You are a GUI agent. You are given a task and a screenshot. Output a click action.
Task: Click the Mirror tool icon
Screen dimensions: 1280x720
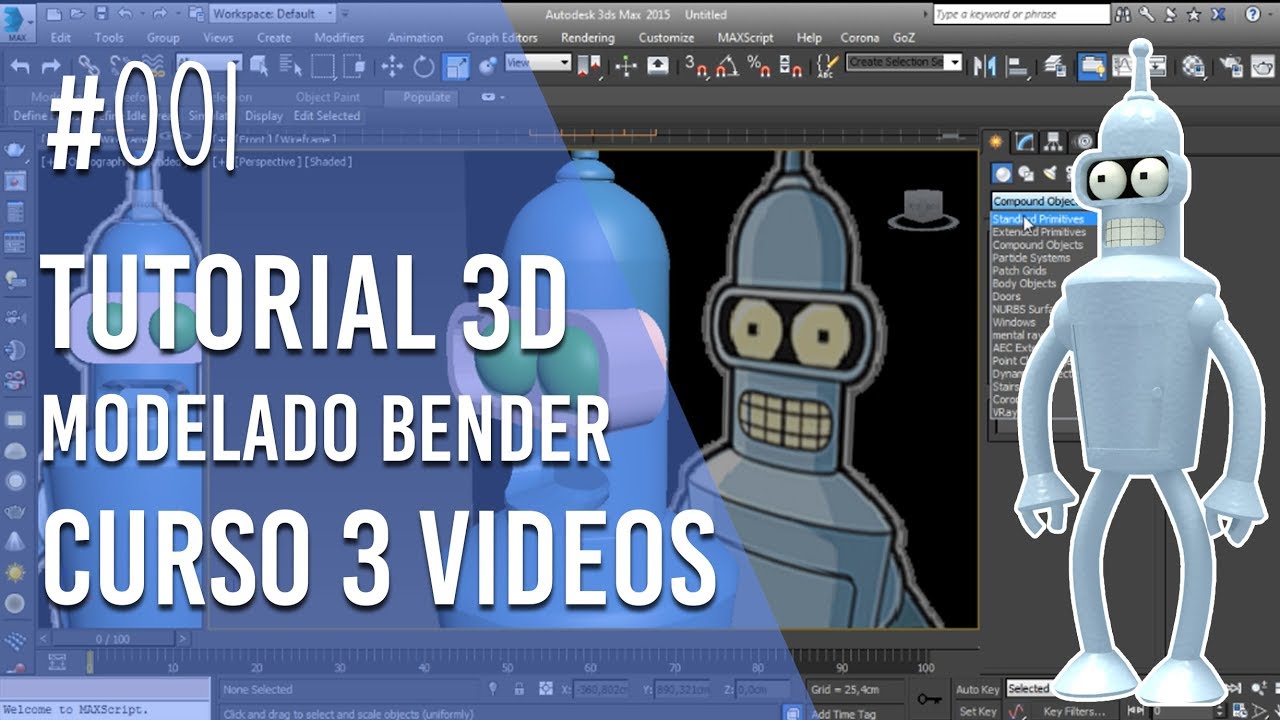pyautogui.click(x=985, y=66)
